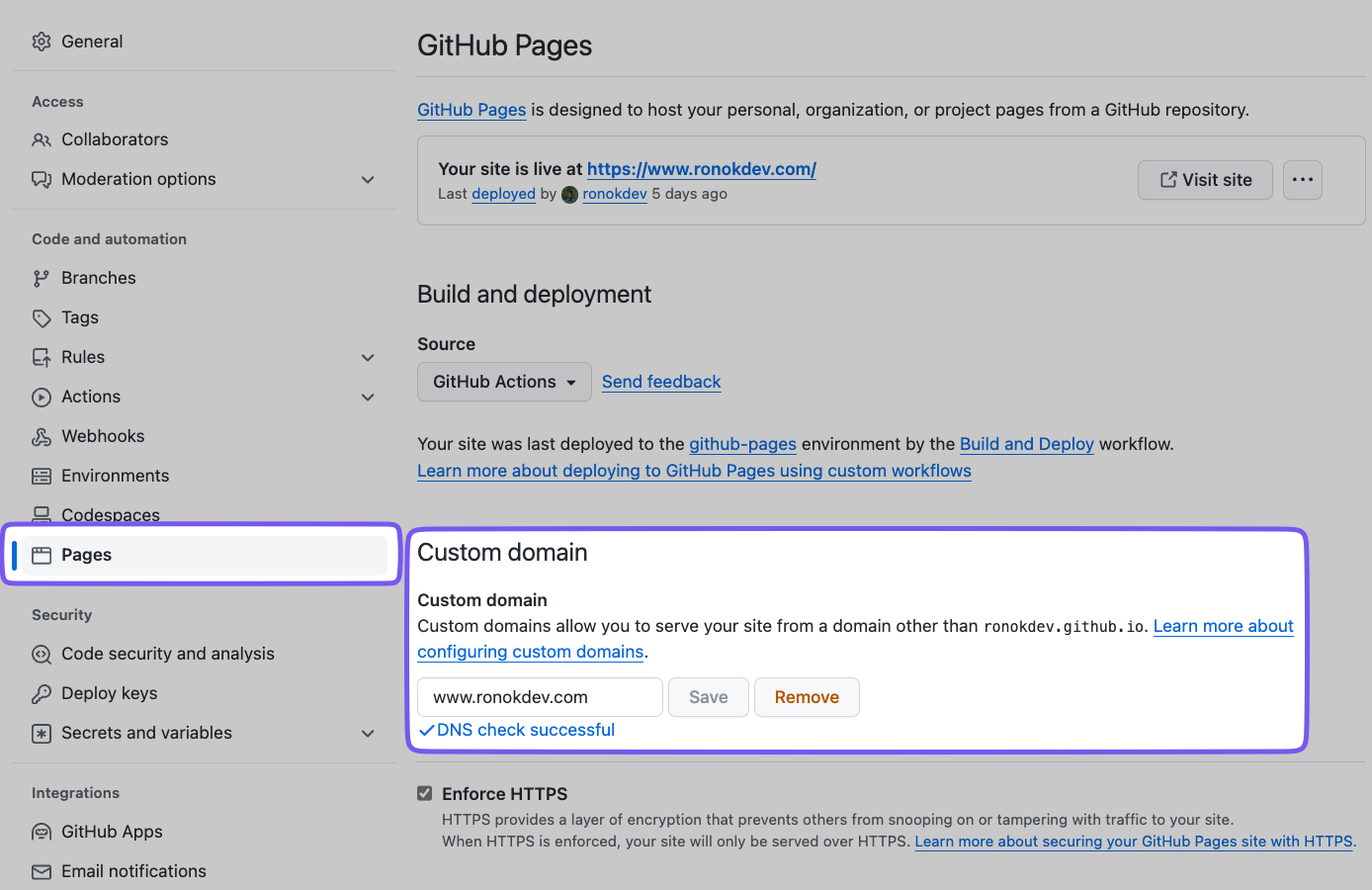Click the GitHub Apps icon

(42, 832)
